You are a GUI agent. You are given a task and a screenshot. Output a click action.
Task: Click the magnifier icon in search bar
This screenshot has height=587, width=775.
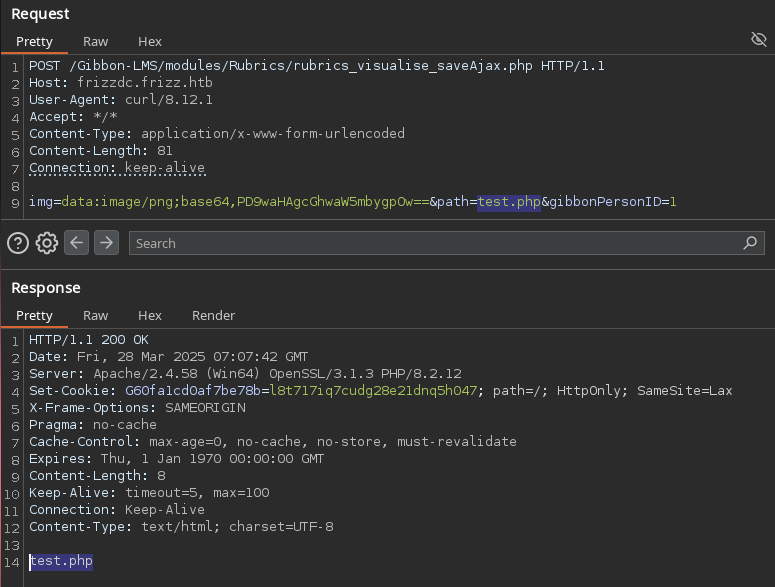click(x=750, y=243)
